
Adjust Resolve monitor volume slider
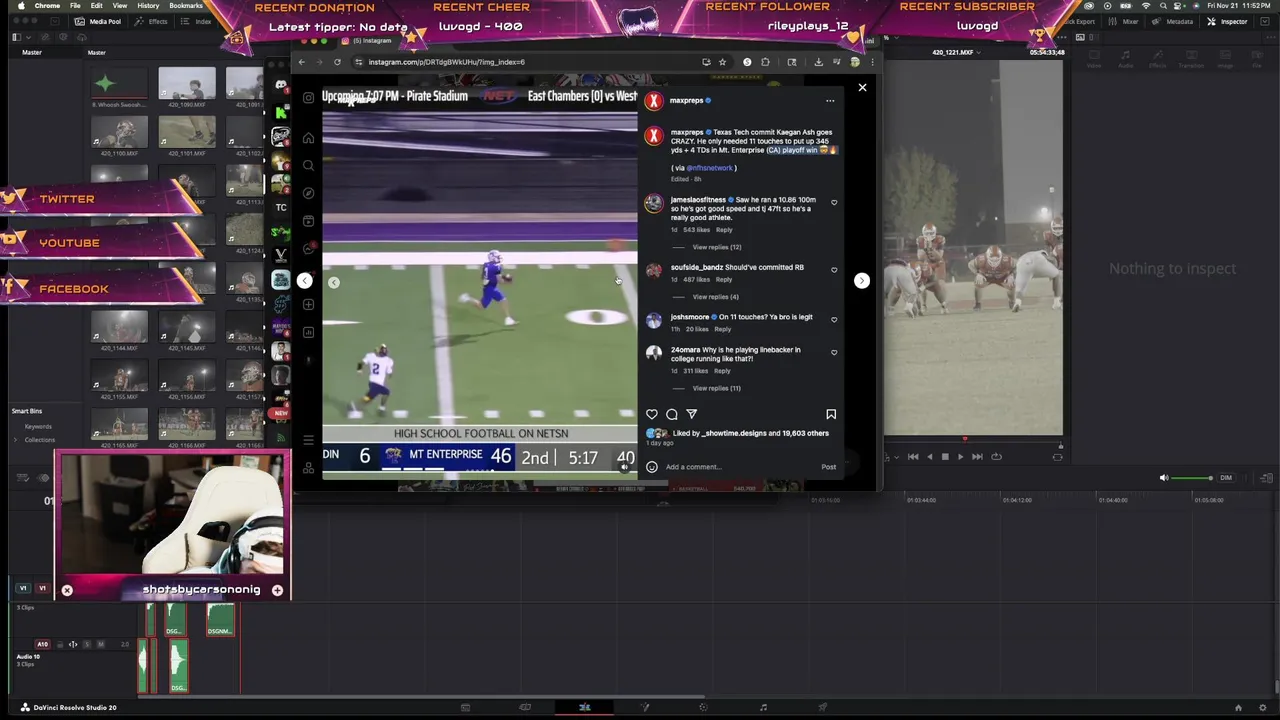(1193, 478)
